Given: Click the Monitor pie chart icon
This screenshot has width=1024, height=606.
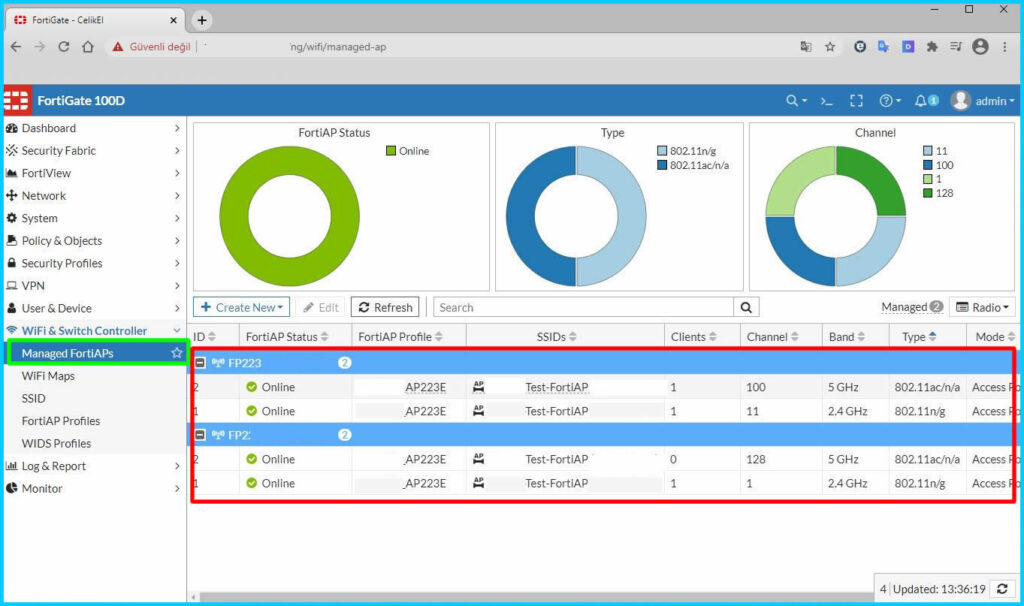Looking at the screenshot, I should [x=12, y=488].
